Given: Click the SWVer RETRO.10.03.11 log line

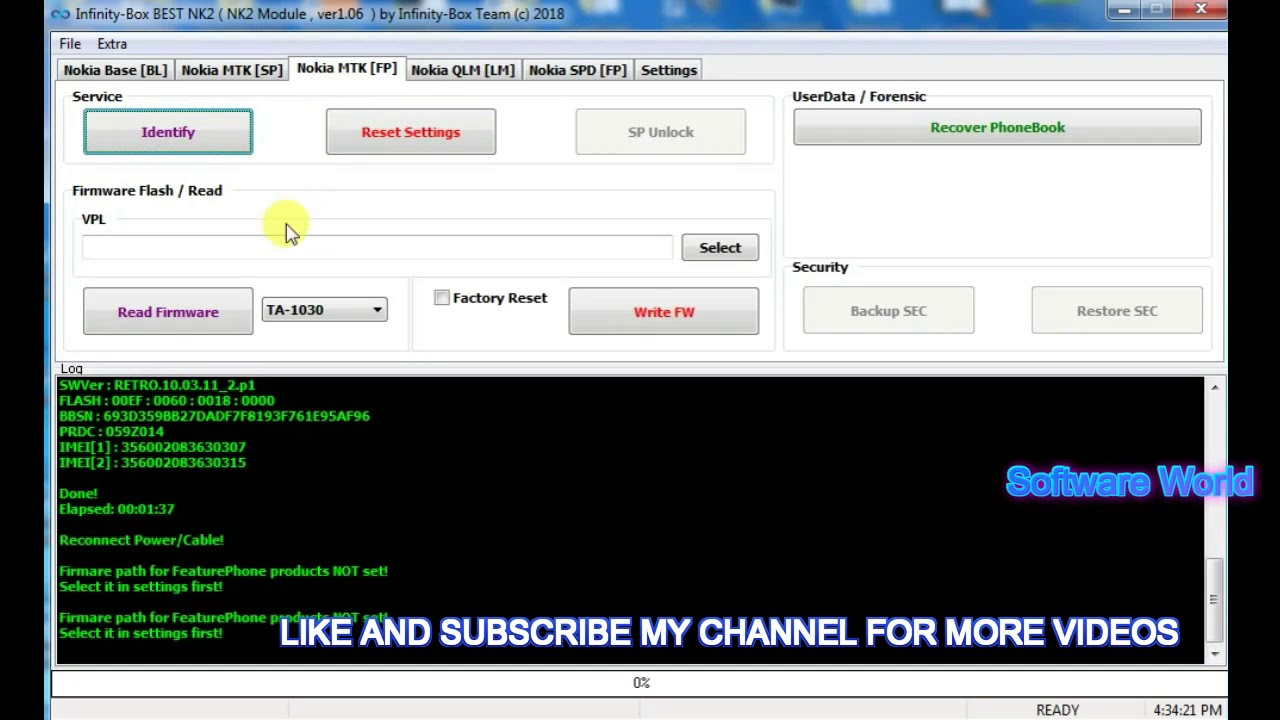Looking at the screenshot, I should click(157, 385).
